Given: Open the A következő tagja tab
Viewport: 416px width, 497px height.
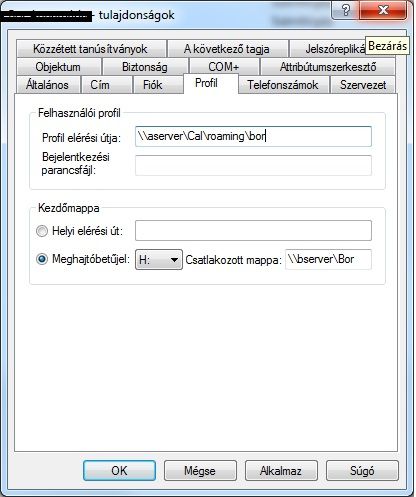Looking at the screenshot, I should 227,49.
